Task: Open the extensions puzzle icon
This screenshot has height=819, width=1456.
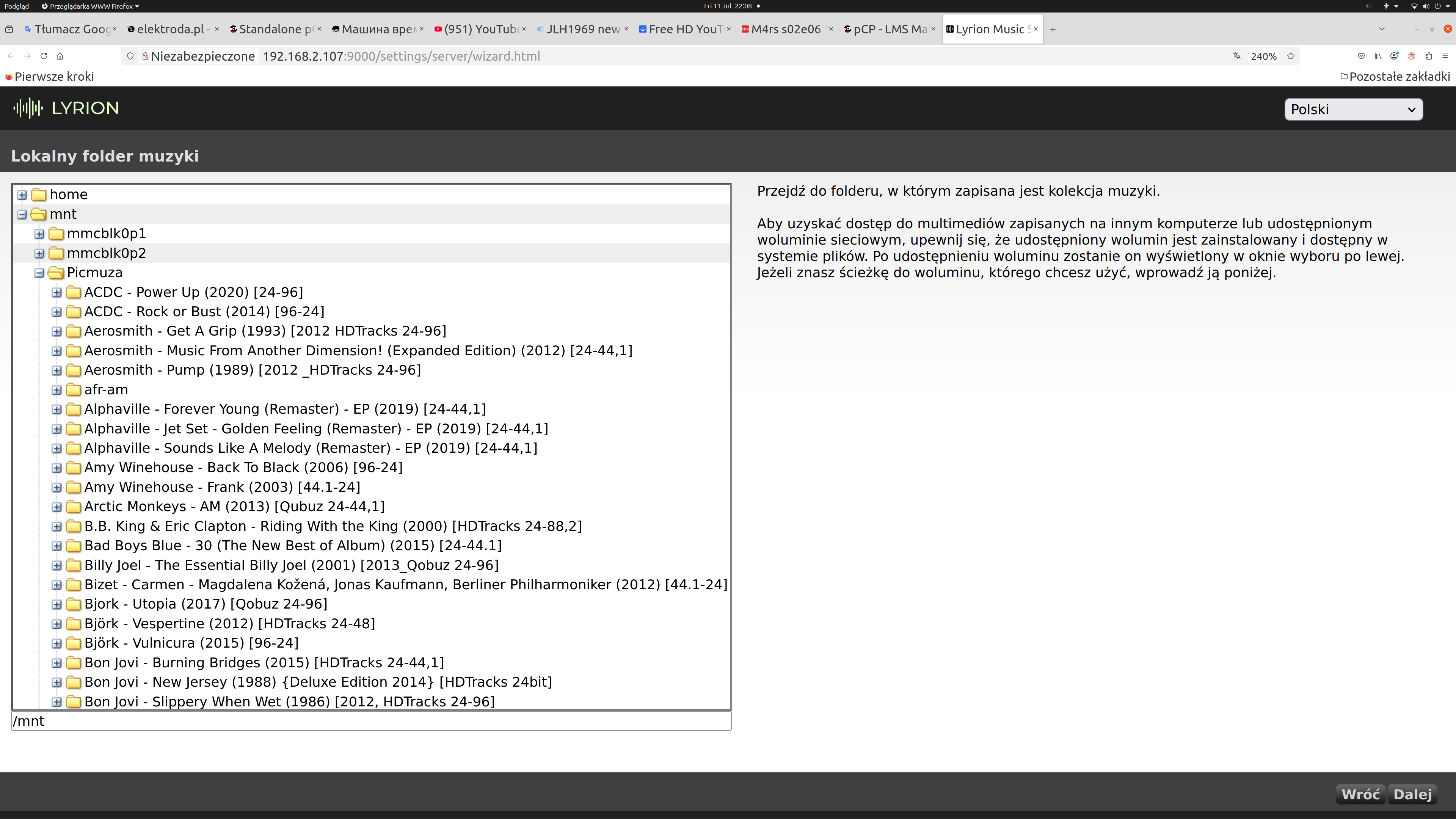Action: pos(1429,56)
